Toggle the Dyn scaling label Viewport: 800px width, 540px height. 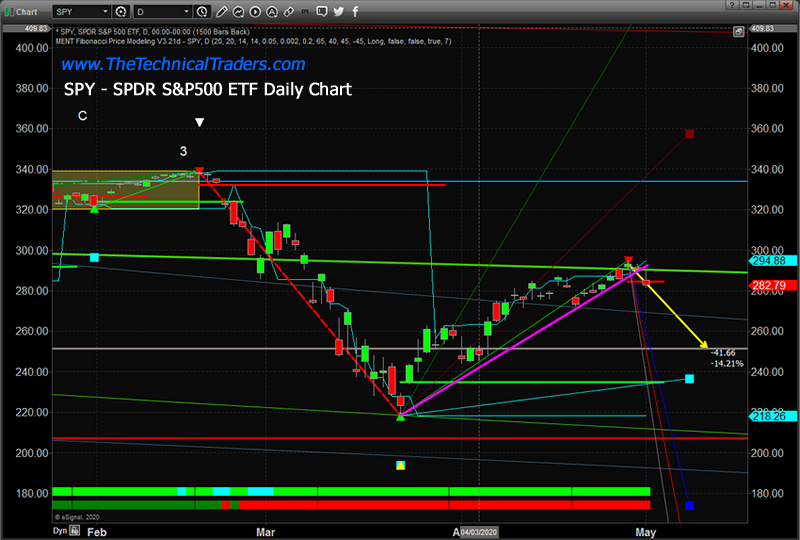point(60,531)
